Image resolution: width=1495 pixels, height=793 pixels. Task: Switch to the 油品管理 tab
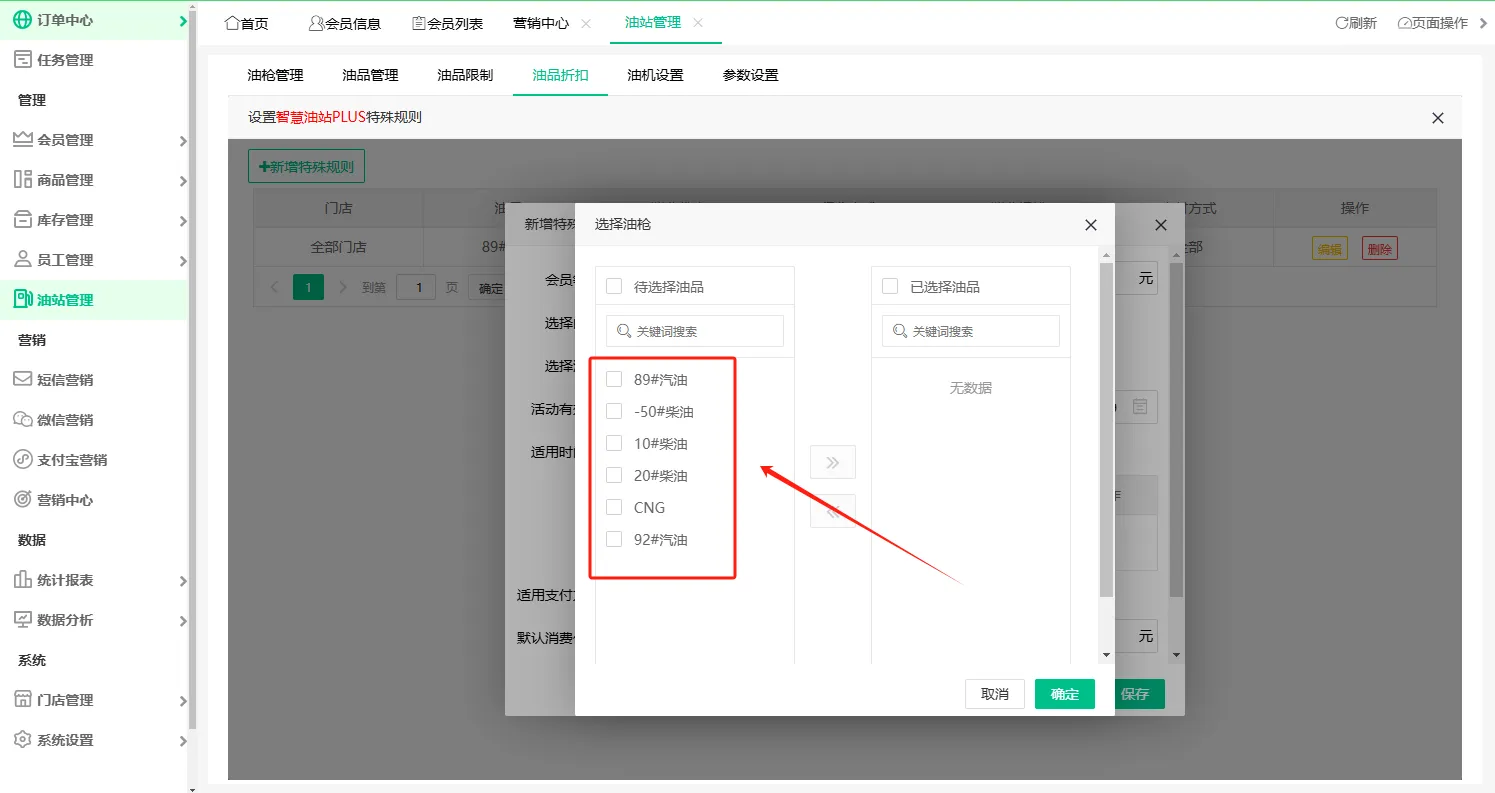[x=370, y=75]
